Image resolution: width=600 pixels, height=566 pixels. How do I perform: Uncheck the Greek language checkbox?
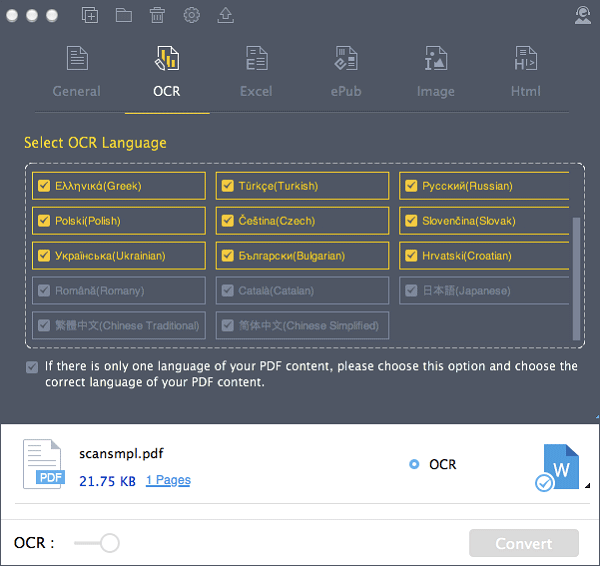coord(44,186)
